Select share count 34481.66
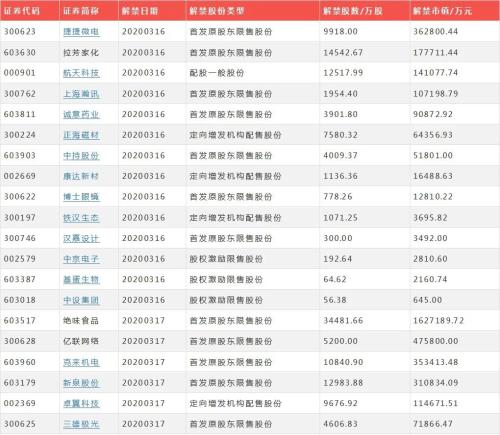Screen dimensions: 500x435 point(343,321)
